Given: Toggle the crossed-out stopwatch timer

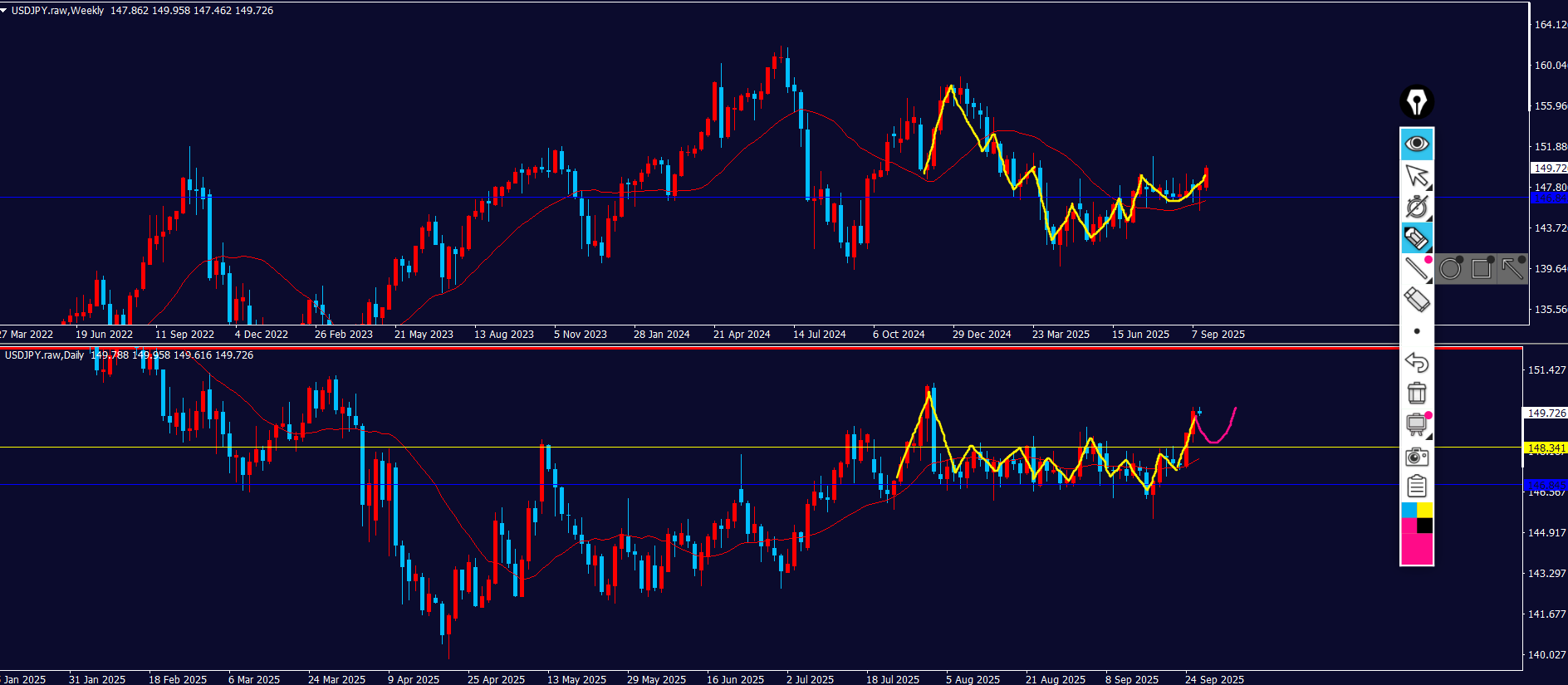Looking at the screenshot, I should [1416, 207].
